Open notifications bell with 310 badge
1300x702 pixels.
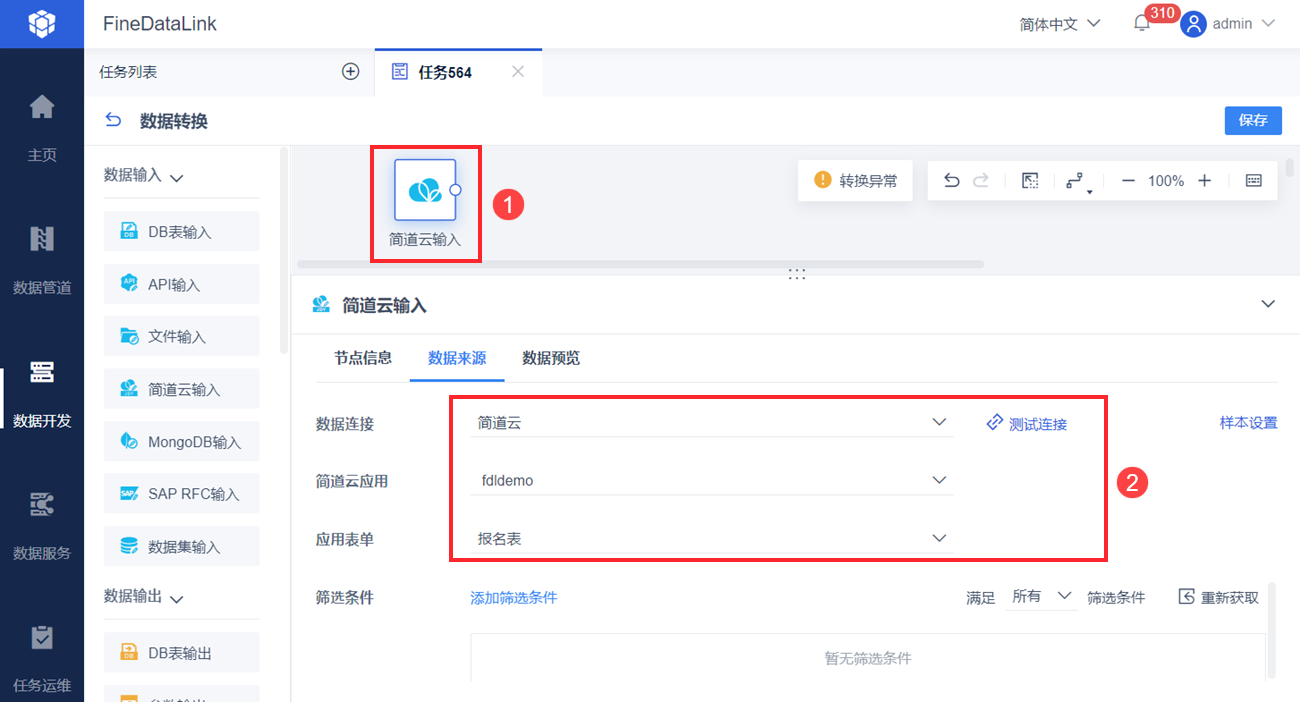(1142, 23)
